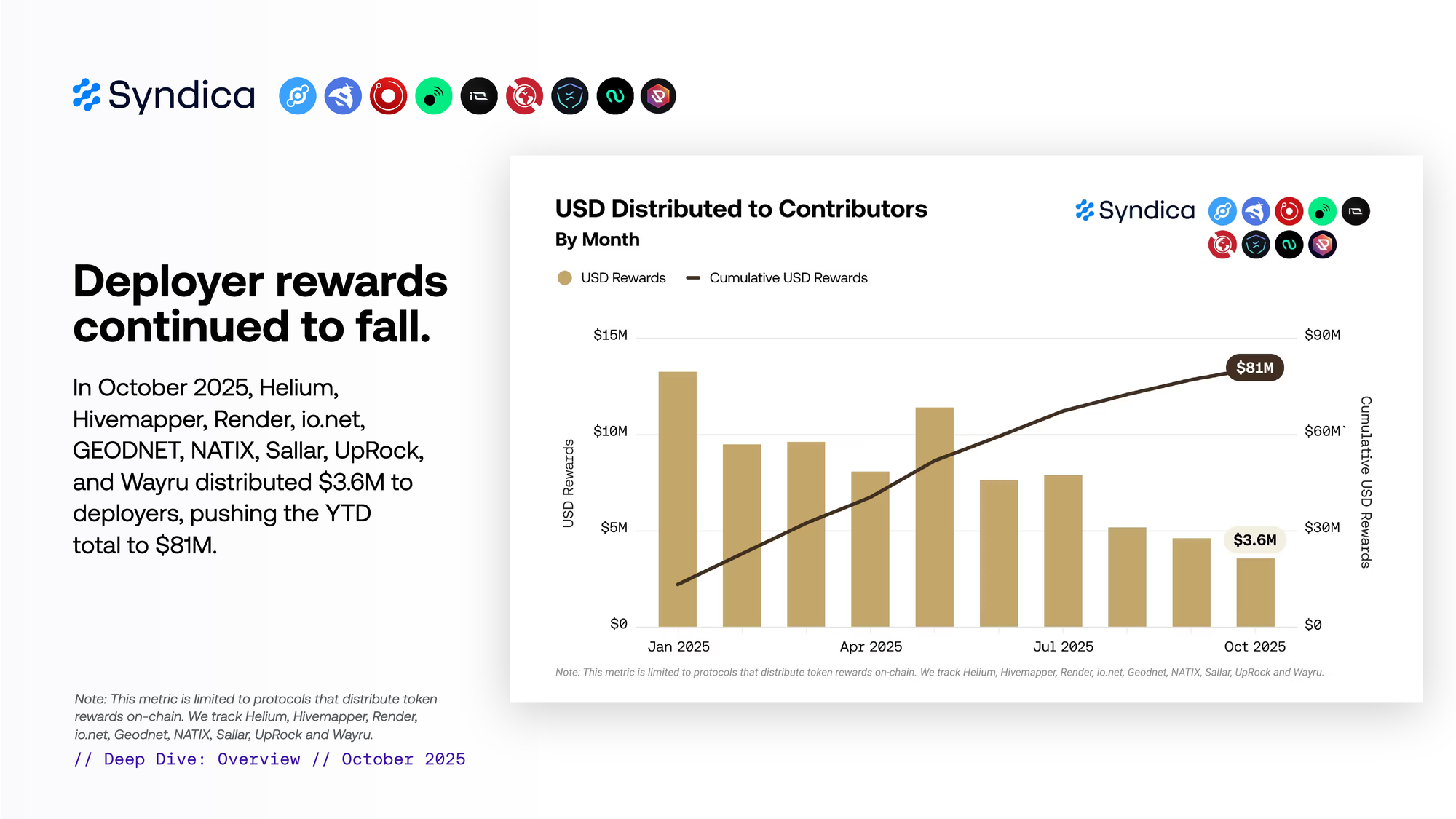The image size is (1456, 819).
Task: Click the red GEODNET globe logo in the header row
Action: click(x=524, y=96)
